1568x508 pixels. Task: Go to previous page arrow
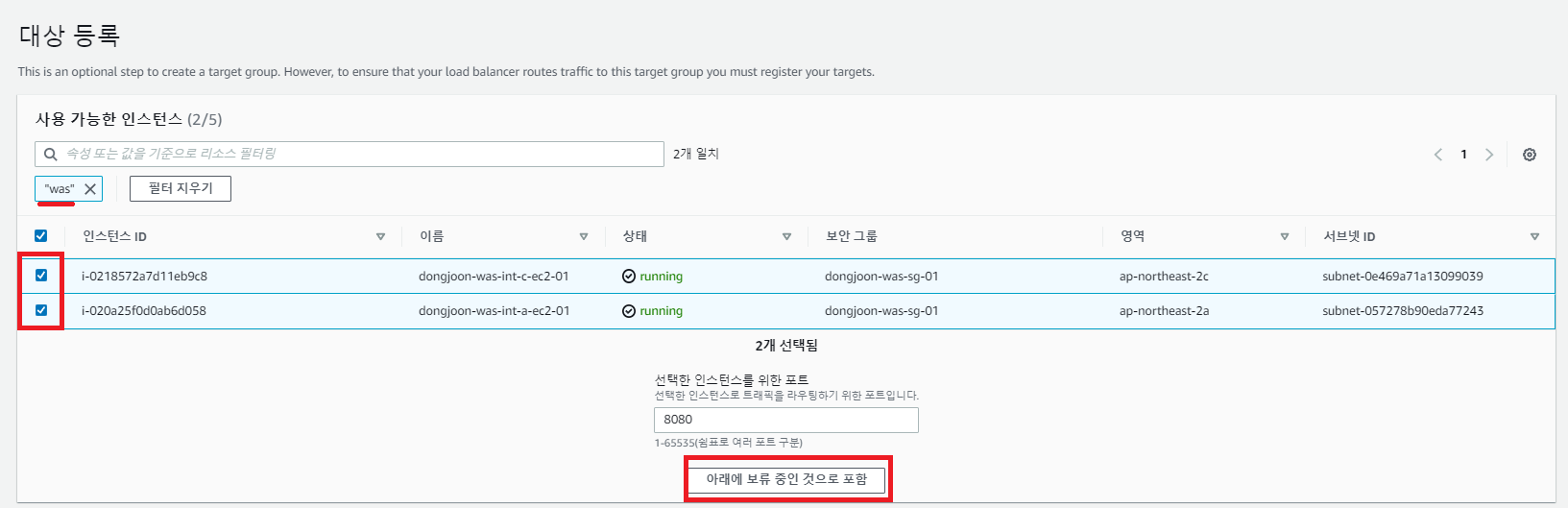pyautogui.click(x=1438, y=155)
